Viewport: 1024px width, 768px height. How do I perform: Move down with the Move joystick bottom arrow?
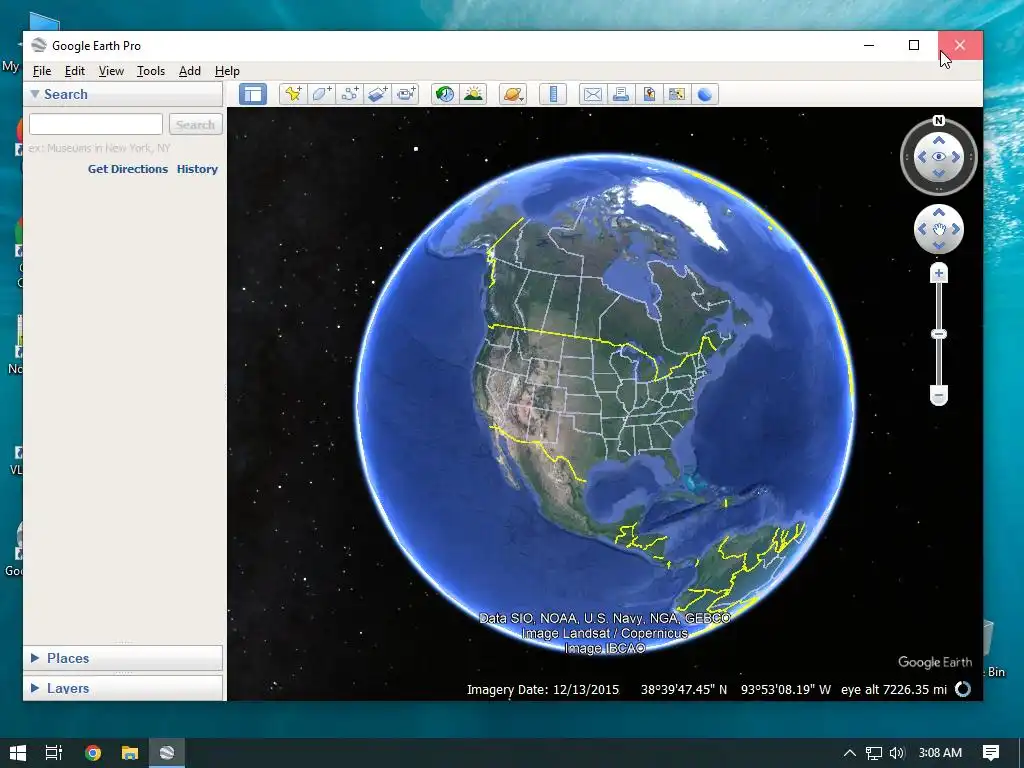(938, 246)
